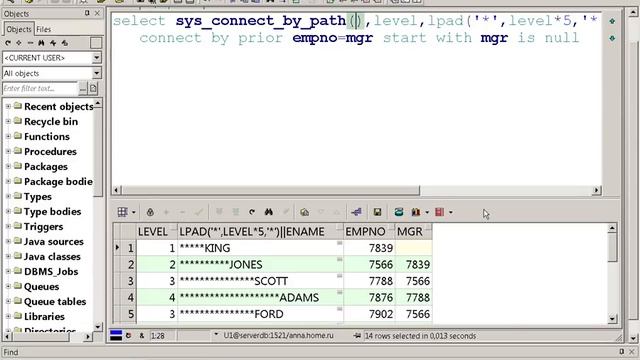
Task: Switch to the Files tab
Action: pyautogui.click(x=44, y=29)
